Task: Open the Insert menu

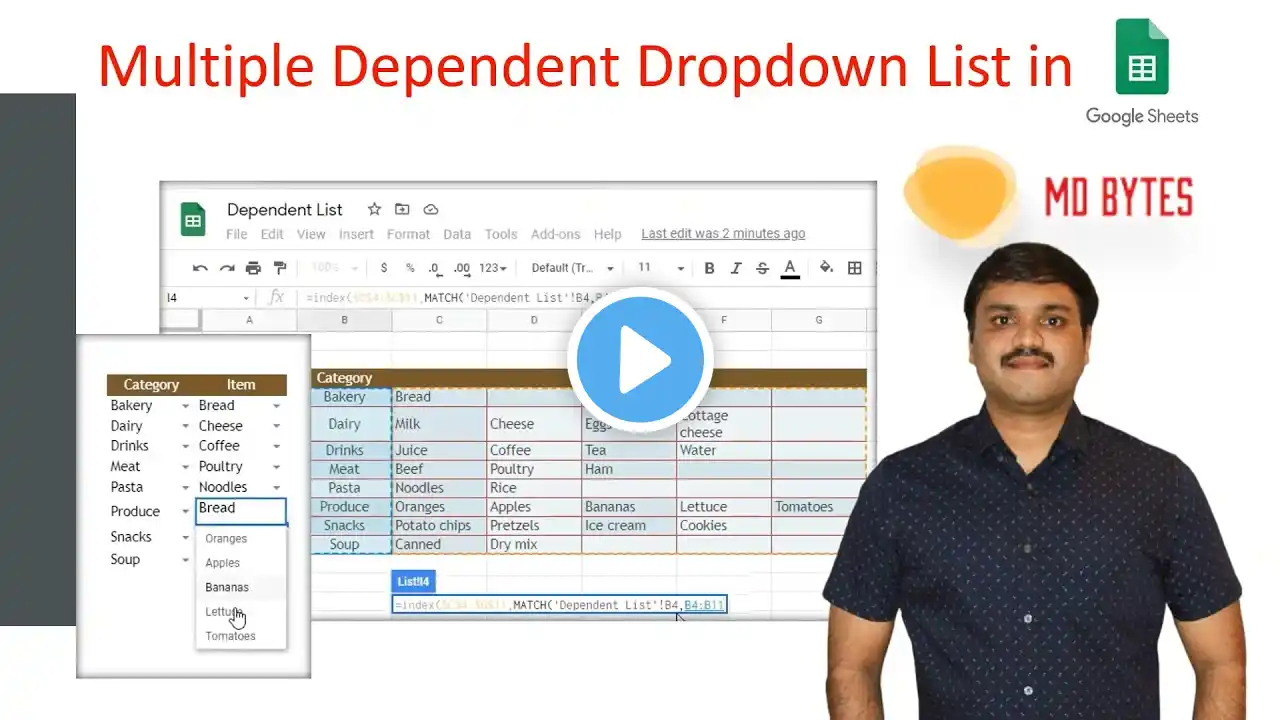Action: [356, 234]
